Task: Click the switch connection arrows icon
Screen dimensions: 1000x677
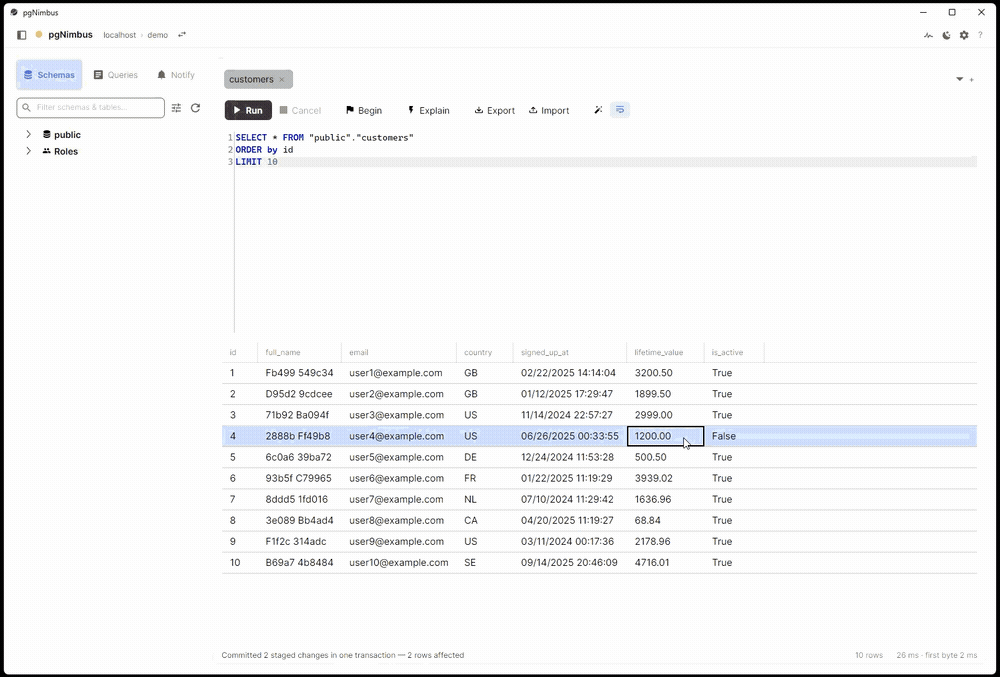Action: point(182,35)
